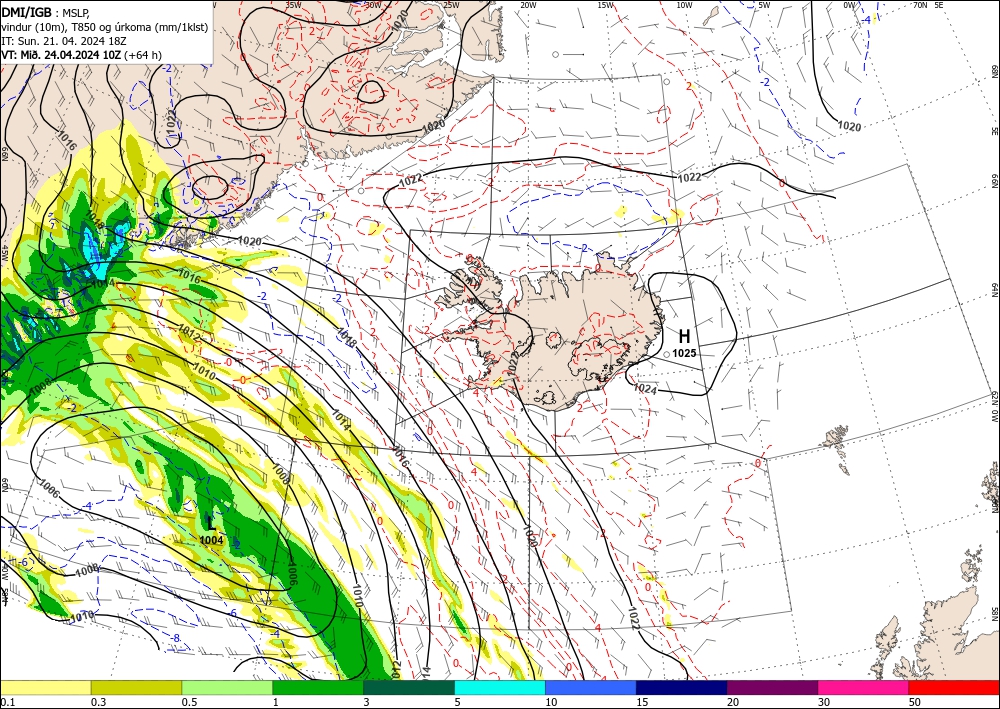1000x709 pixels.
Task: Select the pink 30–50 legend segment
Action: point(864,687)
